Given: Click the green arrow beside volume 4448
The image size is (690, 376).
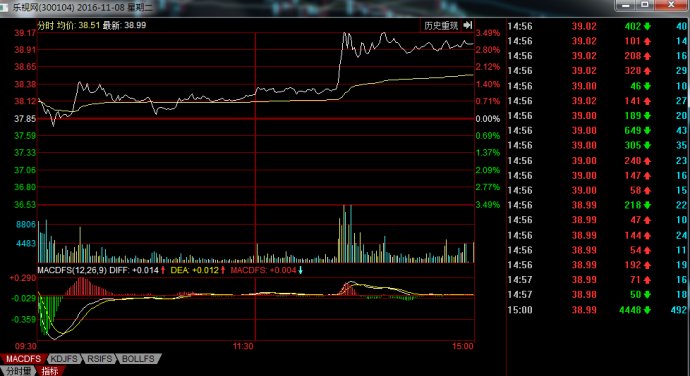Looking at the screenshot, I should (647, 310).
